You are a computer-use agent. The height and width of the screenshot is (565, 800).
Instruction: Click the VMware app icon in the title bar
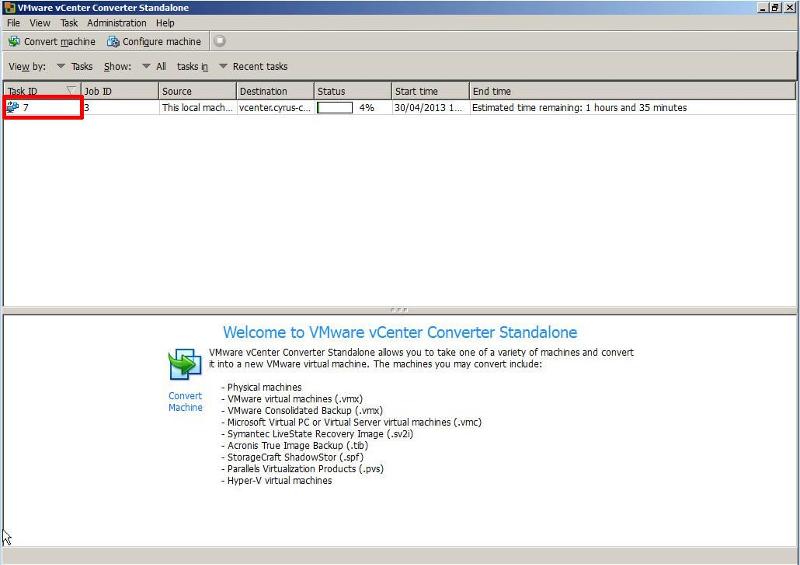[9, 8]
